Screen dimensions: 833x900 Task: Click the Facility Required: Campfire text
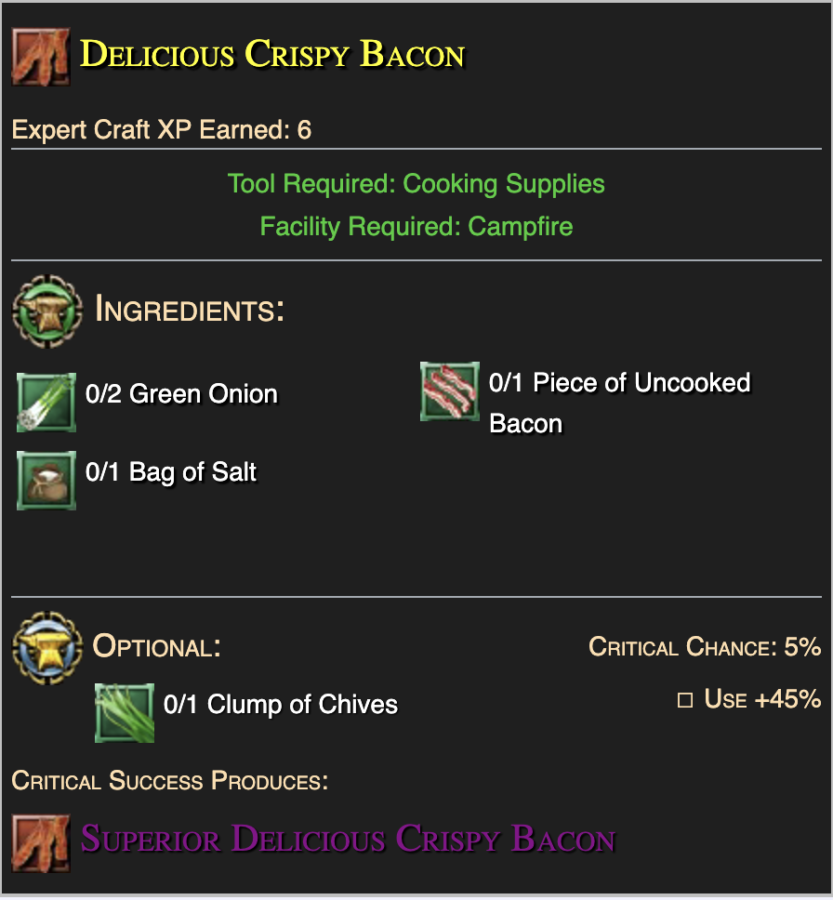click(416, 227)
